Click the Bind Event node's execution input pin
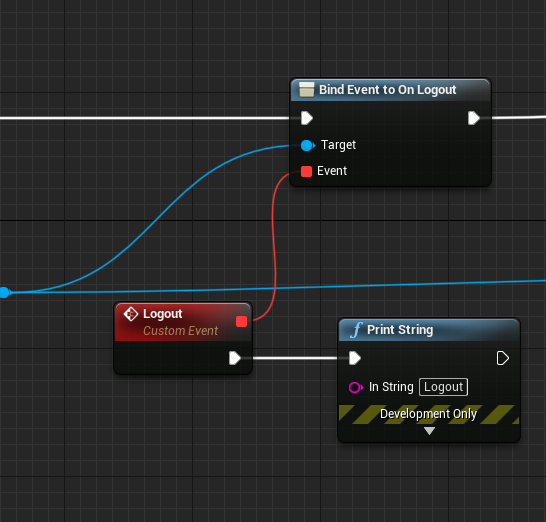This screenshot has width=546, height=522. click(307, 118)
